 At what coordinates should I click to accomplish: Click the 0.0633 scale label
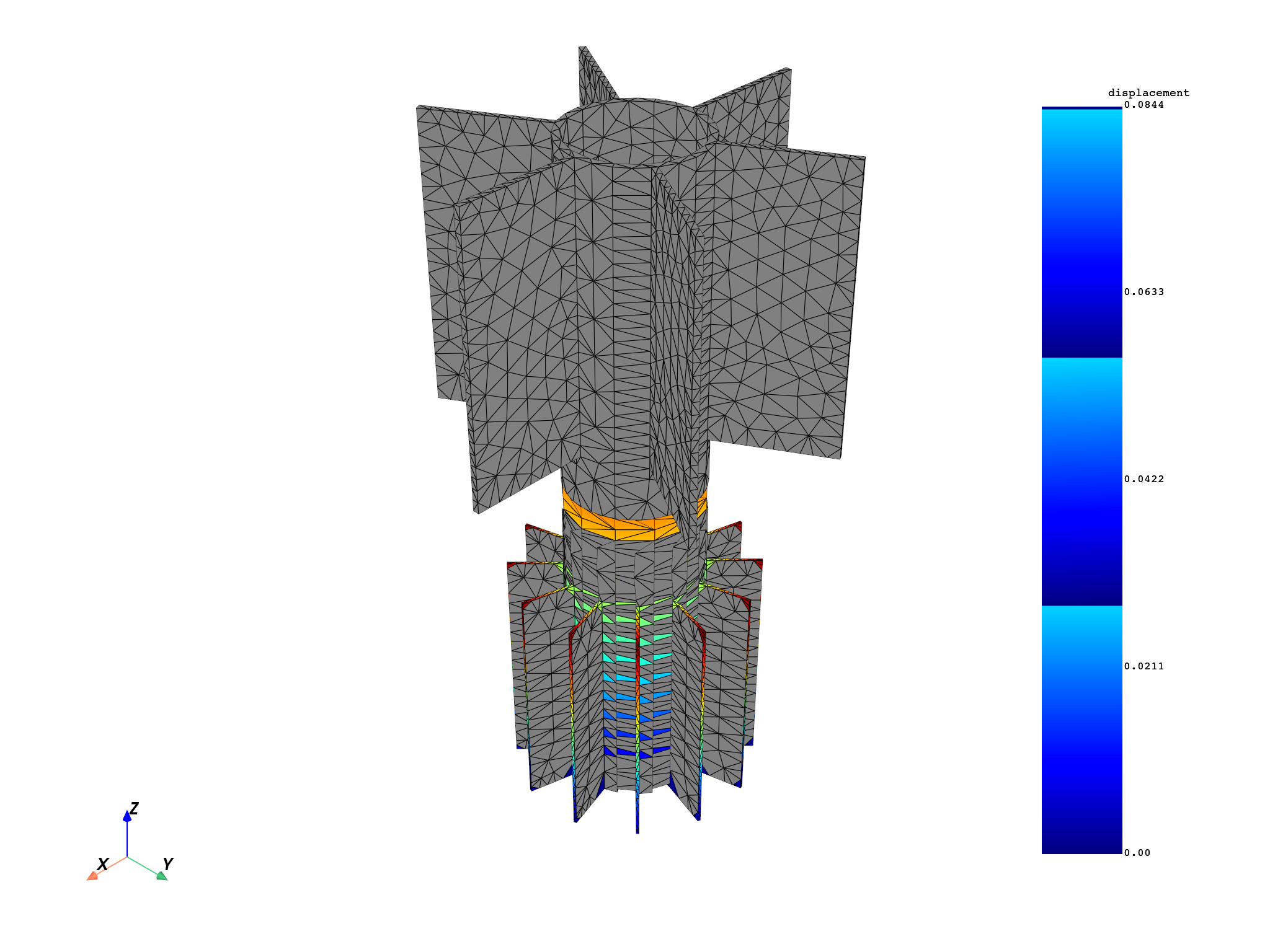1143,292
